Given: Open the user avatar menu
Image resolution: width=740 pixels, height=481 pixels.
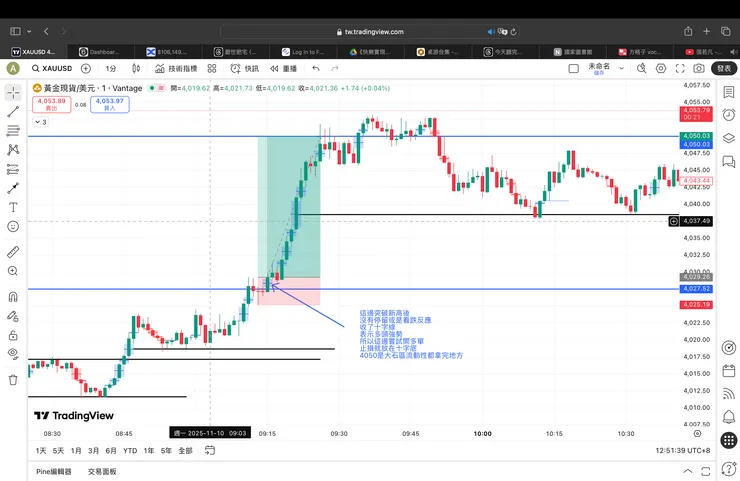Looking at the screenshot, I should (13, 68).
